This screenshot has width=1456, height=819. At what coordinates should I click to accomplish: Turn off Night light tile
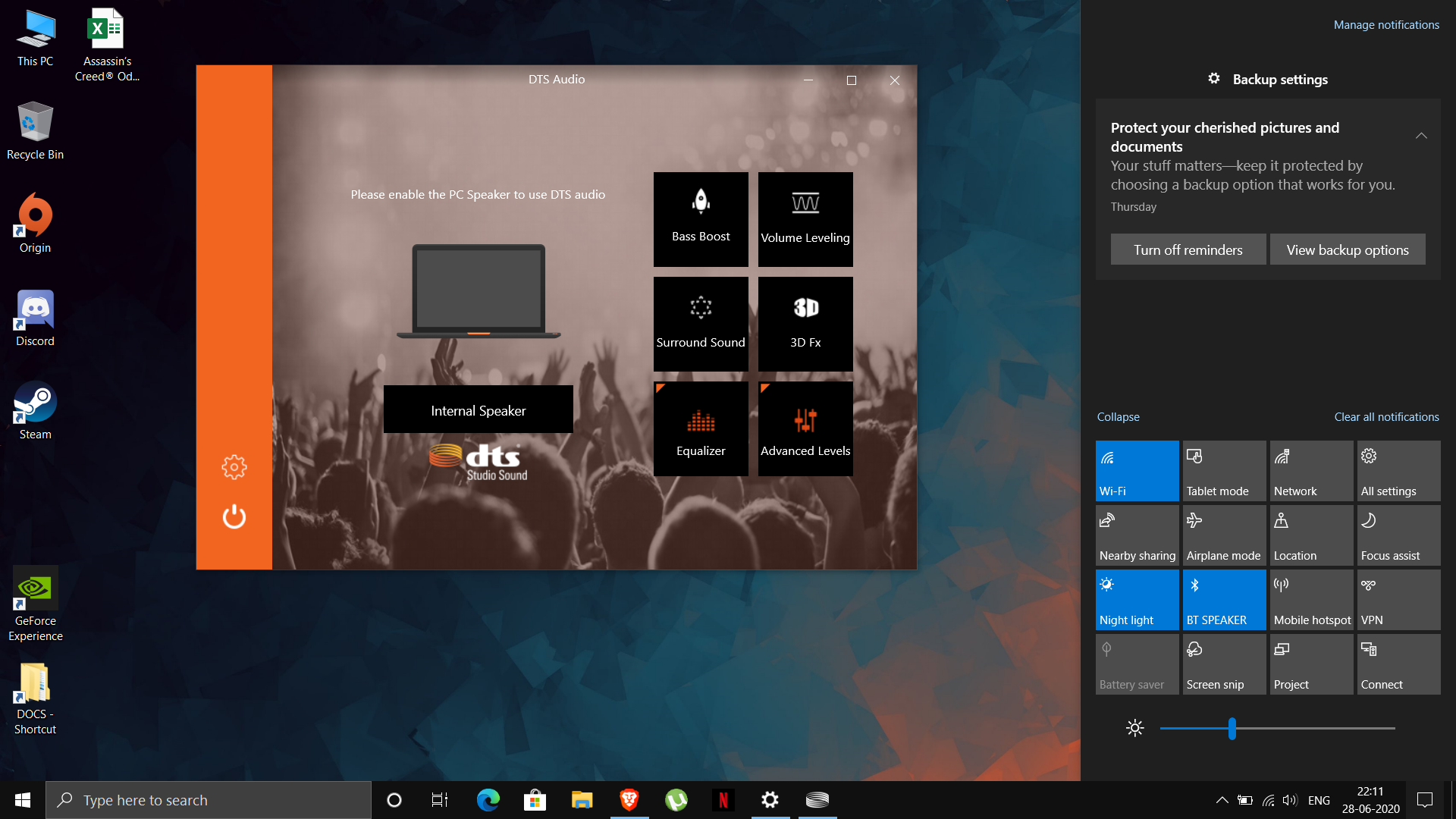[x=1137, y=599]
